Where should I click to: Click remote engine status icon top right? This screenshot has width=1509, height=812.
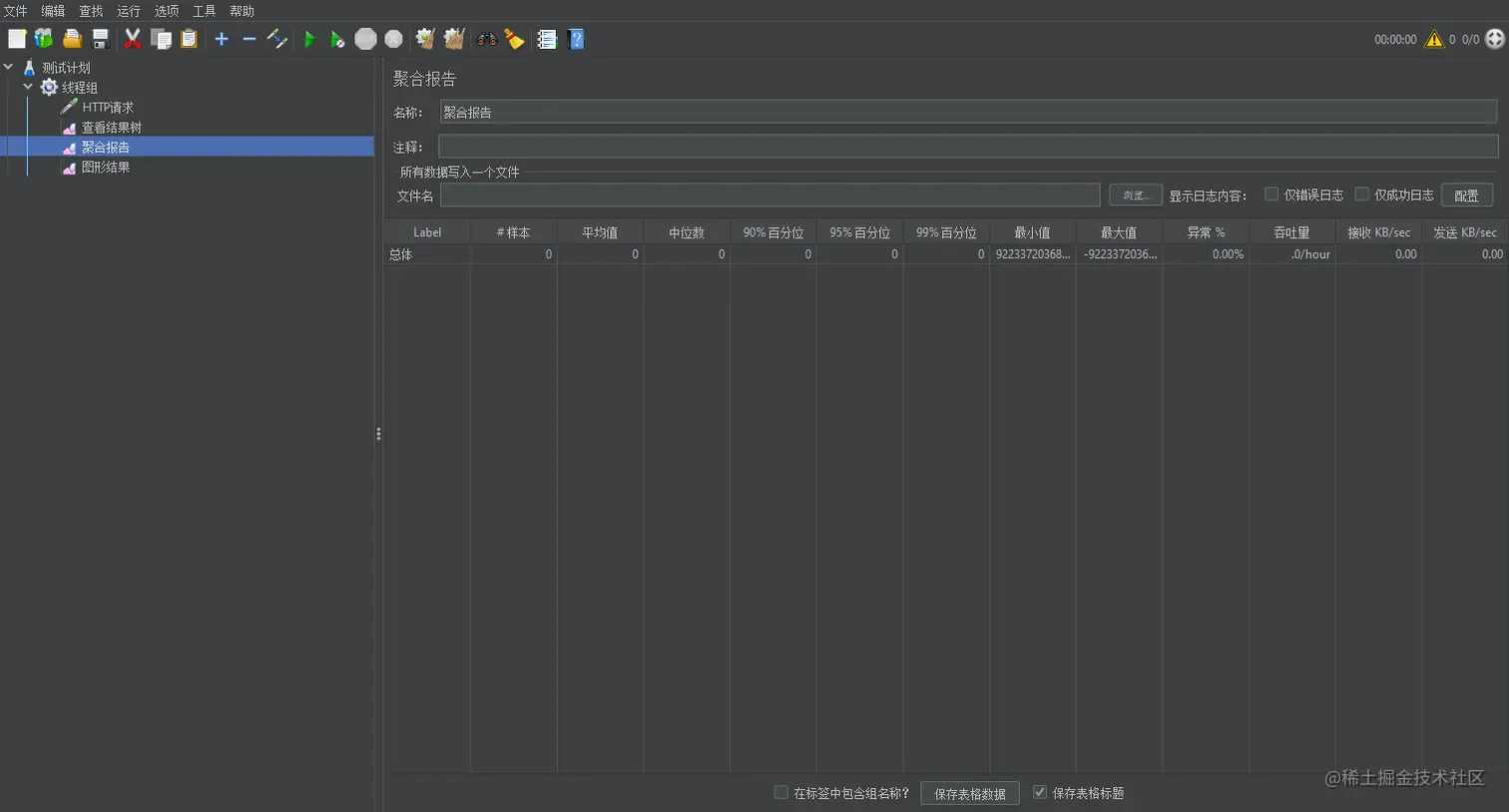tap(1494, 39)
